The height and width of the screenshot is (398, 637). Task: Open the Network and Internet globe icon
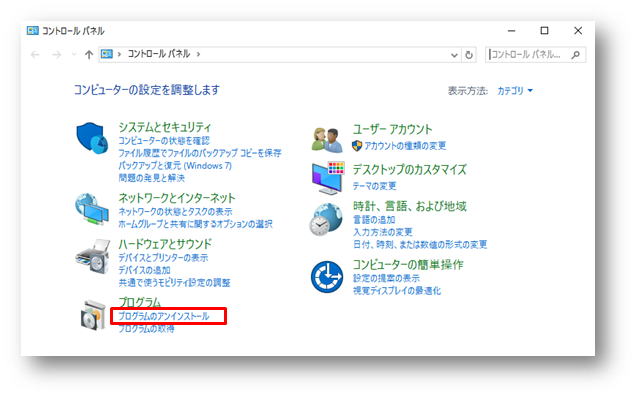click(x=92, y=209)
